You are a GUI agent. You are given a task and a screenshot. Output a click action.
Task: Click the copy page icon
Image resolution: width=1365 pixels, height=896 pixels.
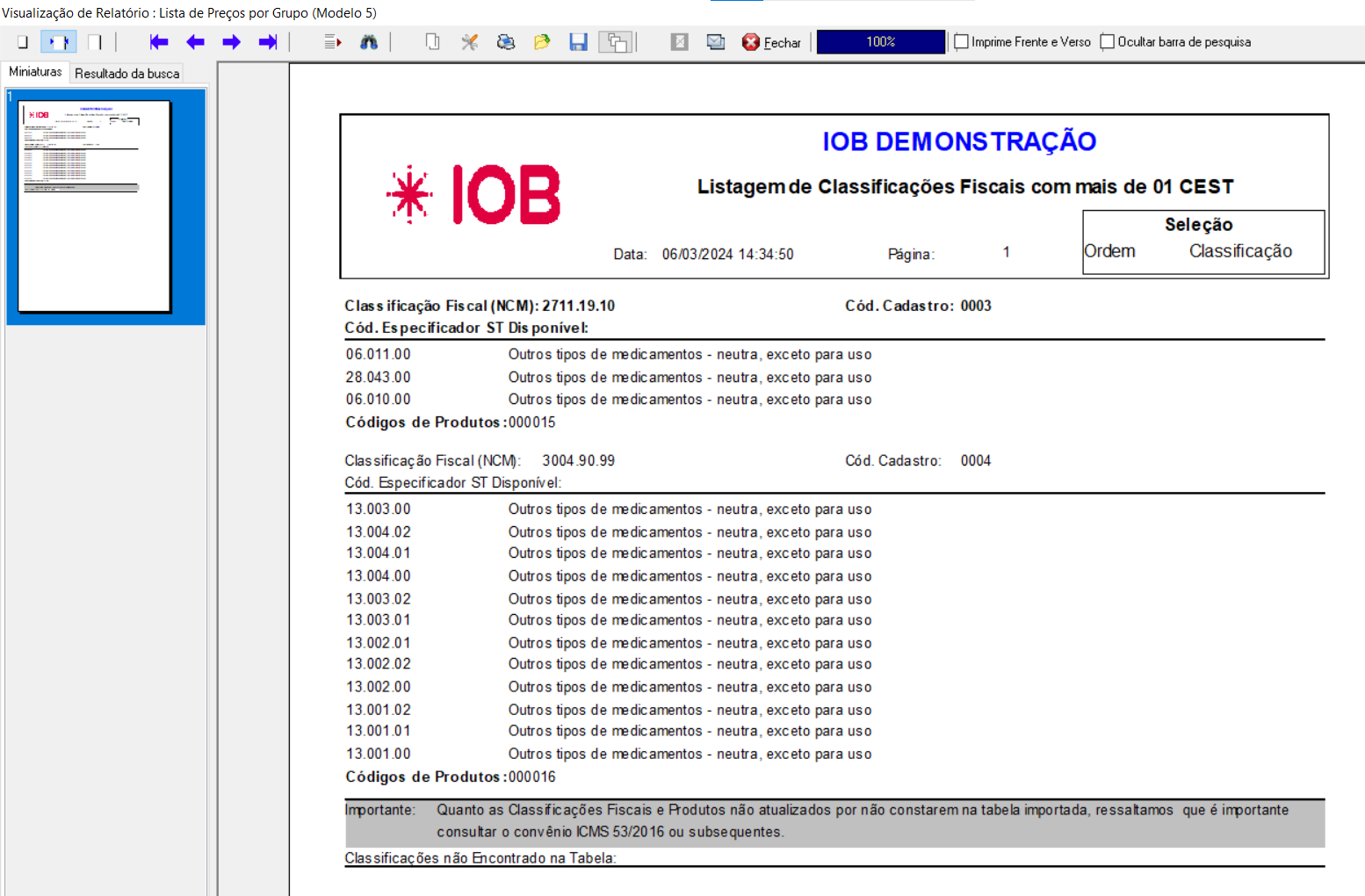click(x=432, y=42)
